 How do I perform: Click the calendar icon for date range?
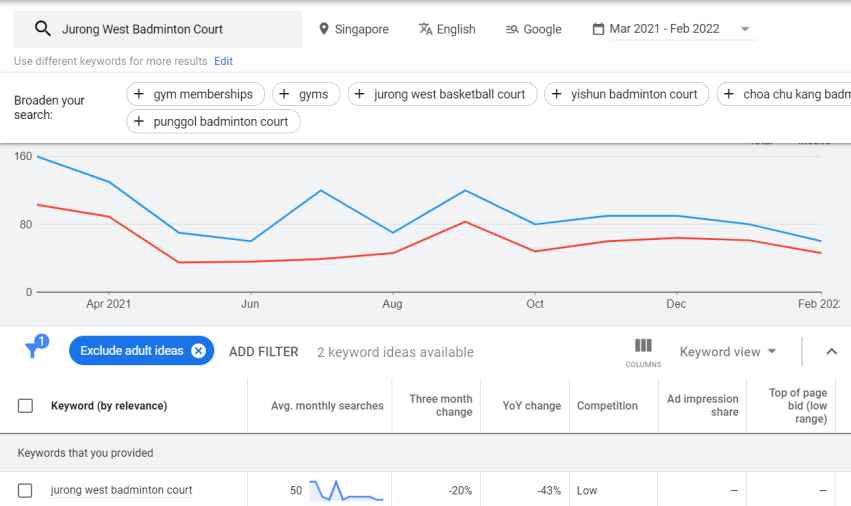pyautogui.click(x=598, y=29)
